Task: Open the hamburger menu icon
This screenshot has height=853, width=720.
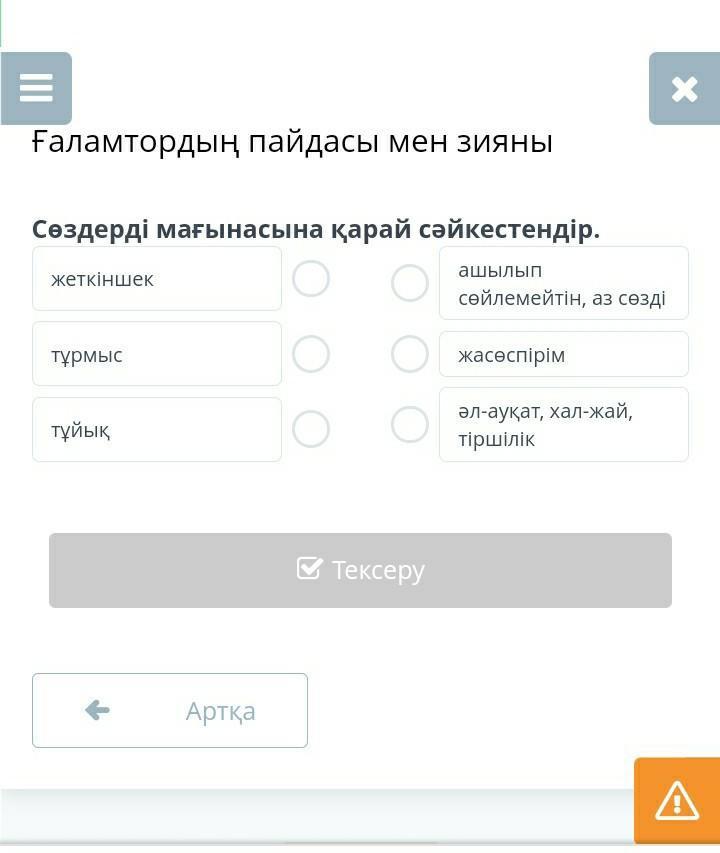Action: click(36, 88)
